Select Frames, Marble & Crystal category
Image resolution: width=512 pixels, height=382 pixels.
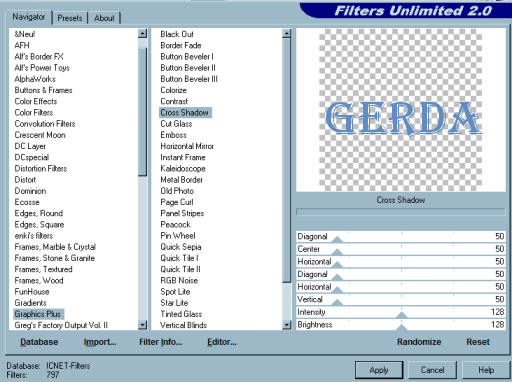click(x=55, y=247)
